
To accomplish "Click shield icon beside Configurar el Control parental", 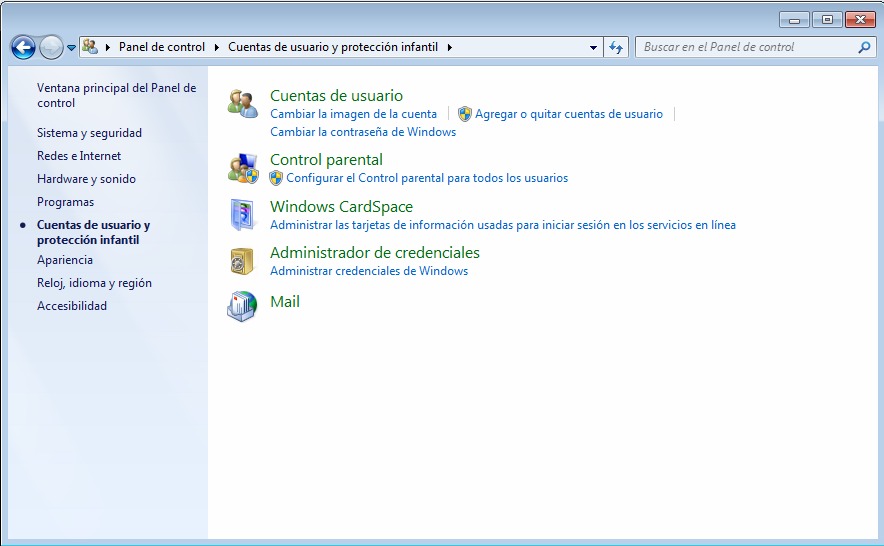I will [276, 178].
